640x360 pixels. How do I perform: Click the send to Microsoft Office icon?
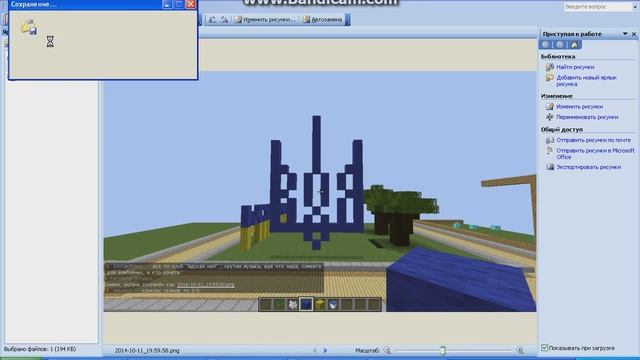point(550,151)
